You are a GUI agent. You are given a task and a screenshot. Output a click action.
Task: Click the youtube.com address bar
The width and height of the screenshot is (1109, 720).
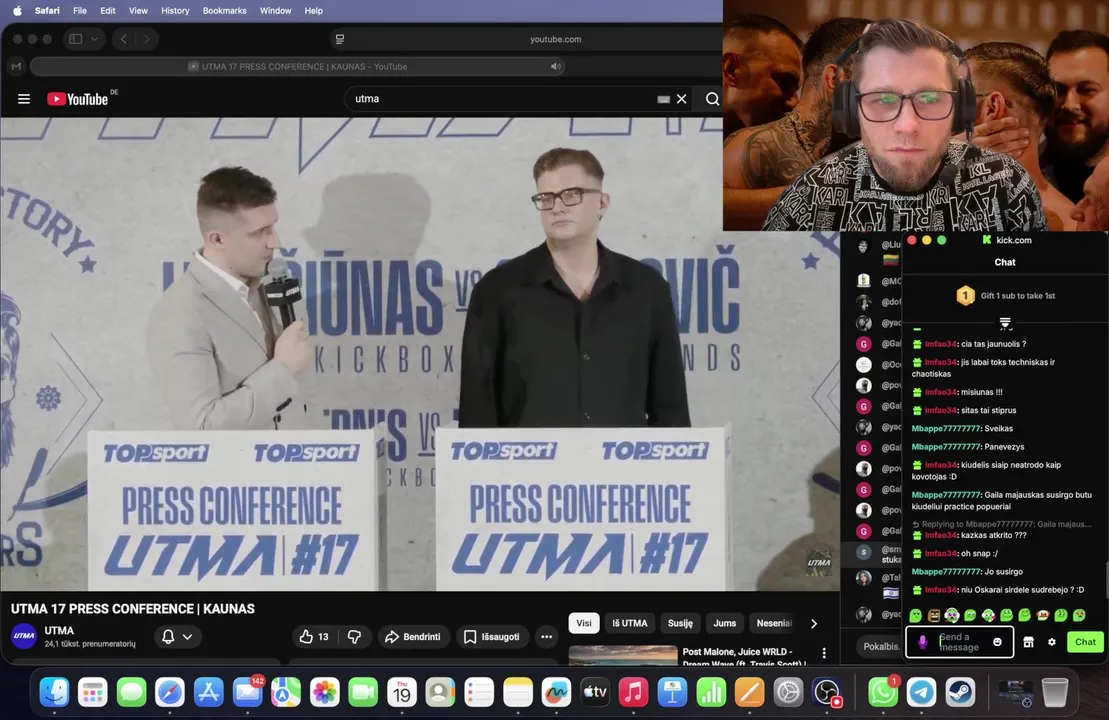(555, 39)
